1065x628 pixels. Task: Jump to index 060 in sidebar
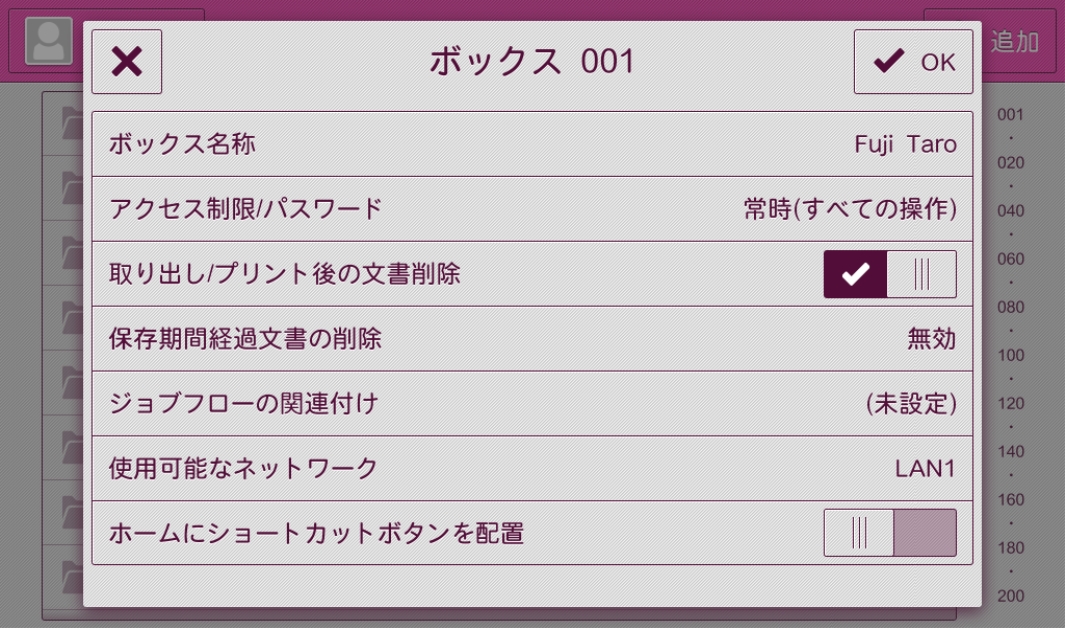point(1010,259)
